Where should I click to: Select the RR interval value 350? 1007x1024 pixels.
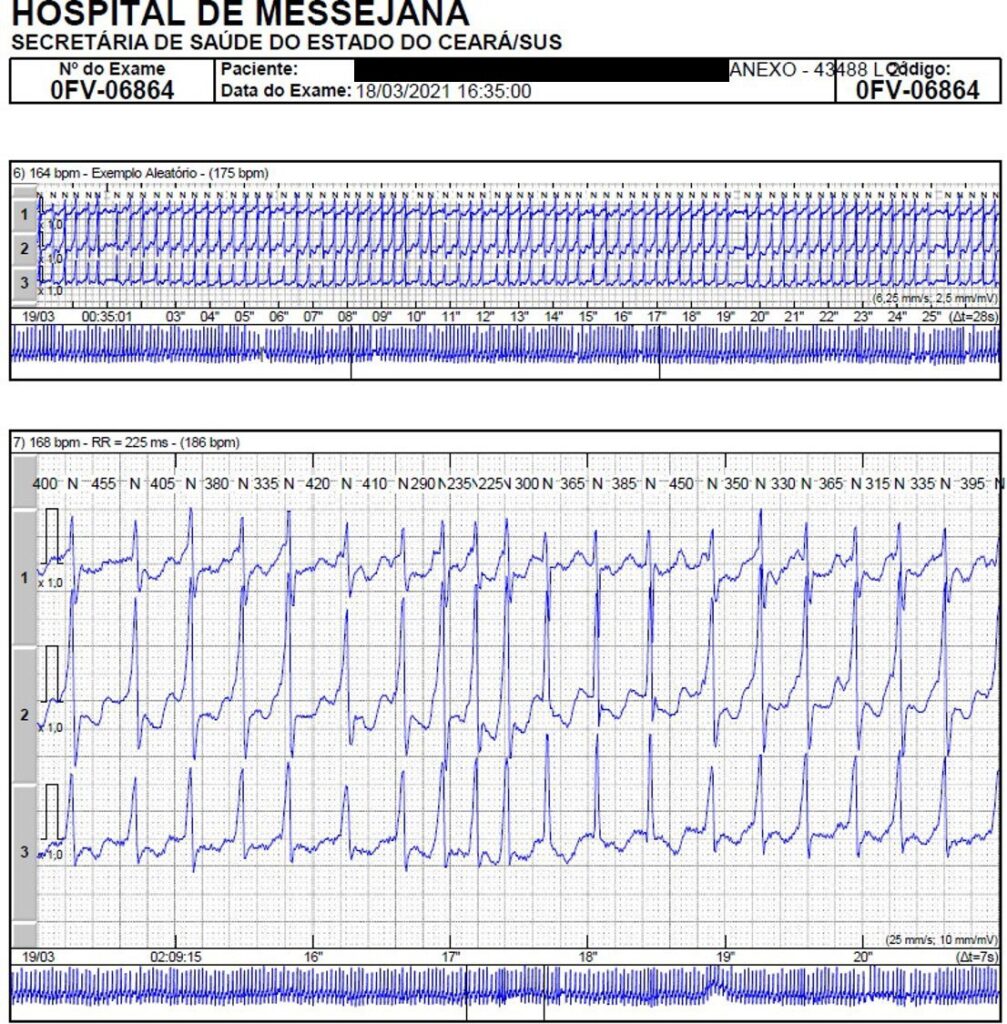737,484
